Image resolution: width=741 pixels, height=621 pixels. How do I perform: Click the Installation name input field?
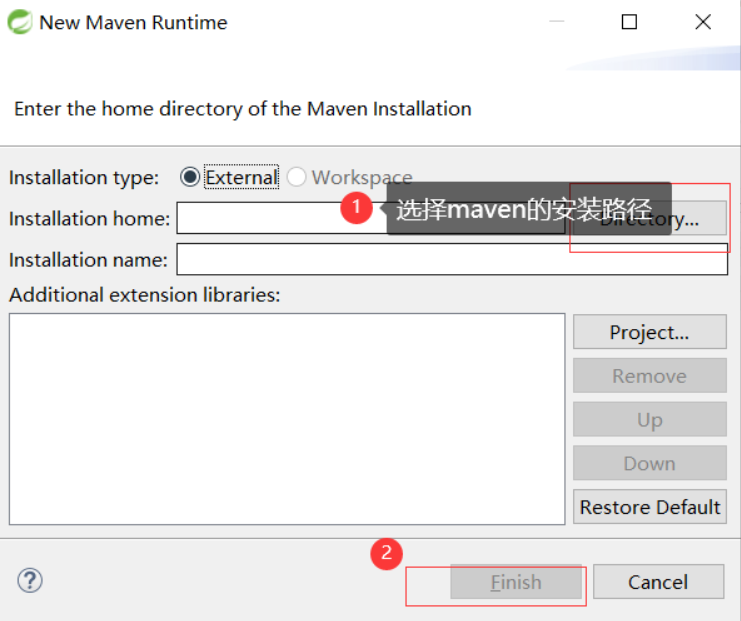[452, 259]
